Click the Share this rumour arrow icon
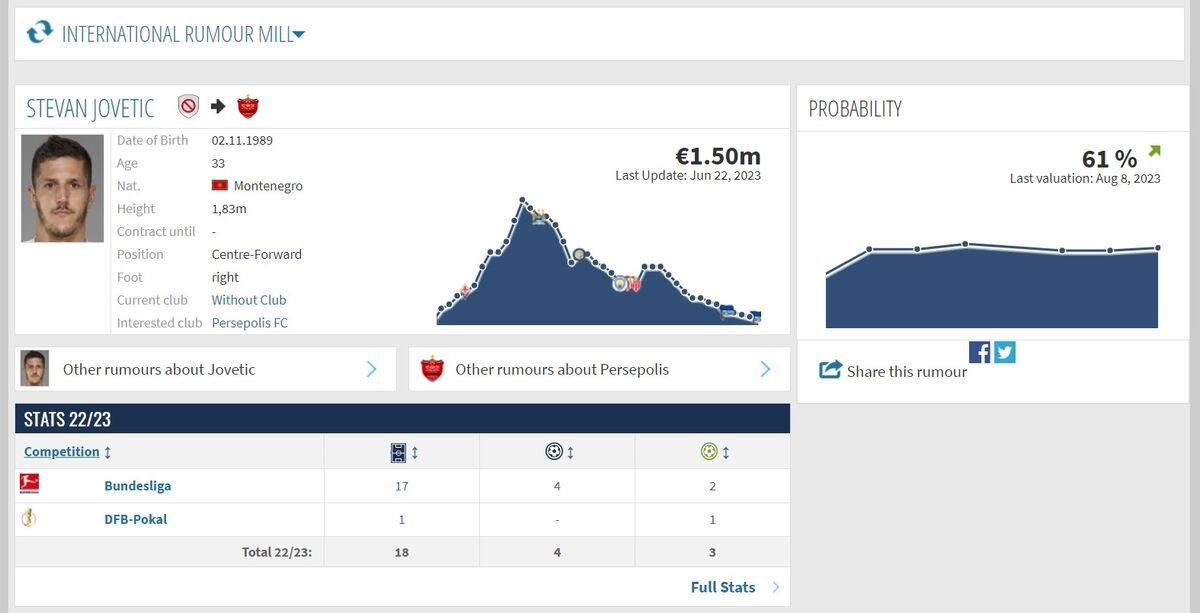Screen dimensions: 1200x613 [830, 370]
